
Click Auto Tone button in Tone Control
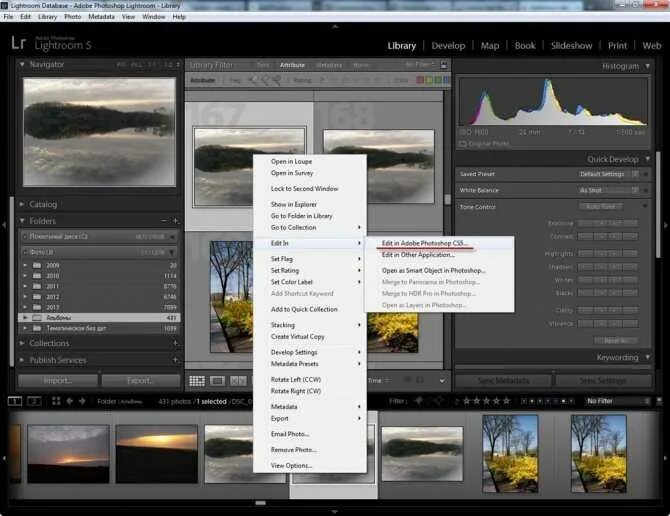[x=600, y=207]
